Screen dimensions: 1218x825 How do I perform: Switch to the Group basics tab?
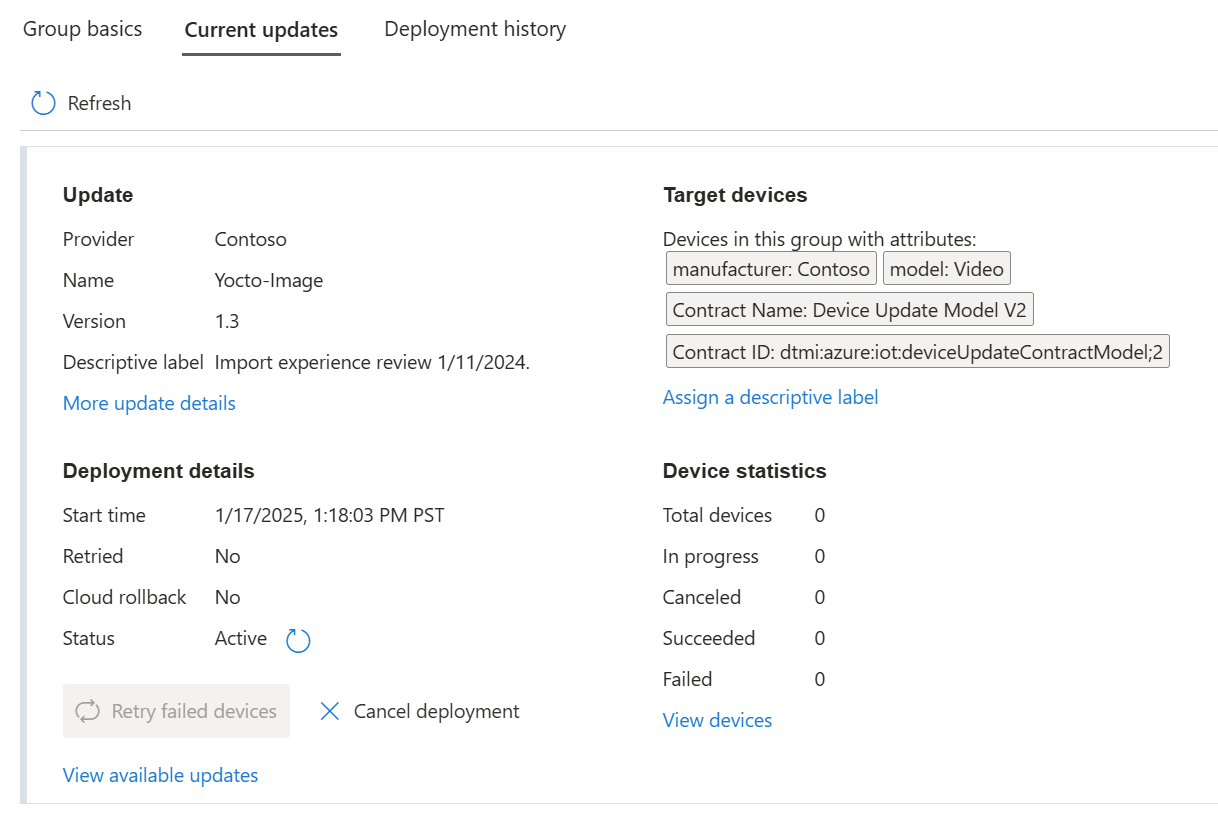click(x=82, y=29)
